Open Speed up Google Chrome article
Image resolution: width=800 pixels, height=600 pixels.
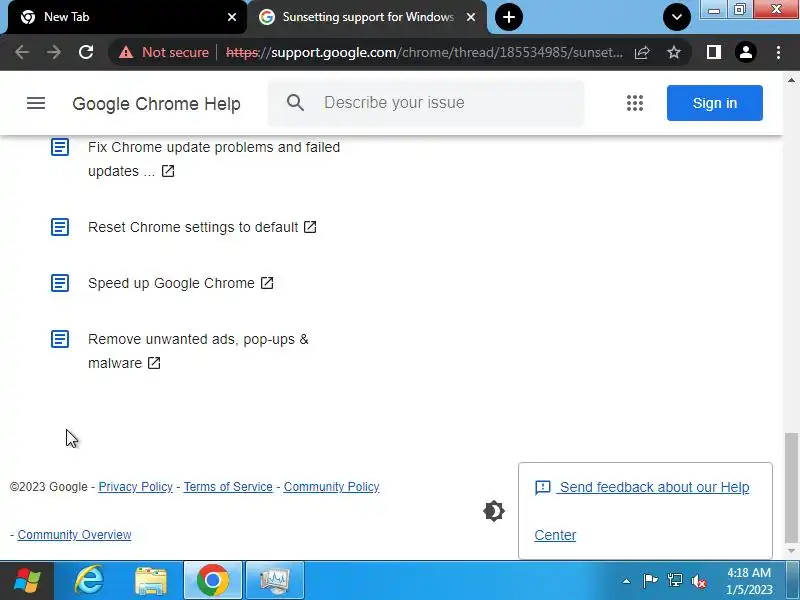tap(171, 283)
